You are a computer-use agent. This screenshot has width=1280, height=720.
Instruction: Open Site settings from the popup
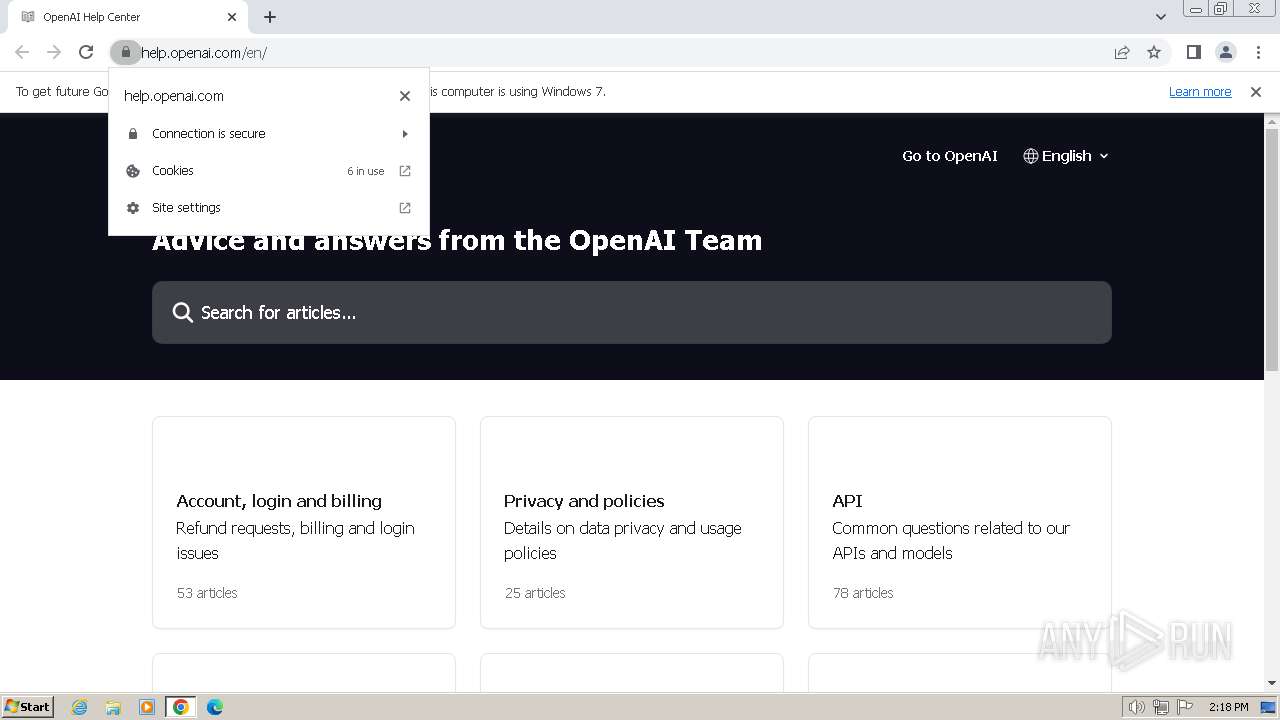pos(270,208)
